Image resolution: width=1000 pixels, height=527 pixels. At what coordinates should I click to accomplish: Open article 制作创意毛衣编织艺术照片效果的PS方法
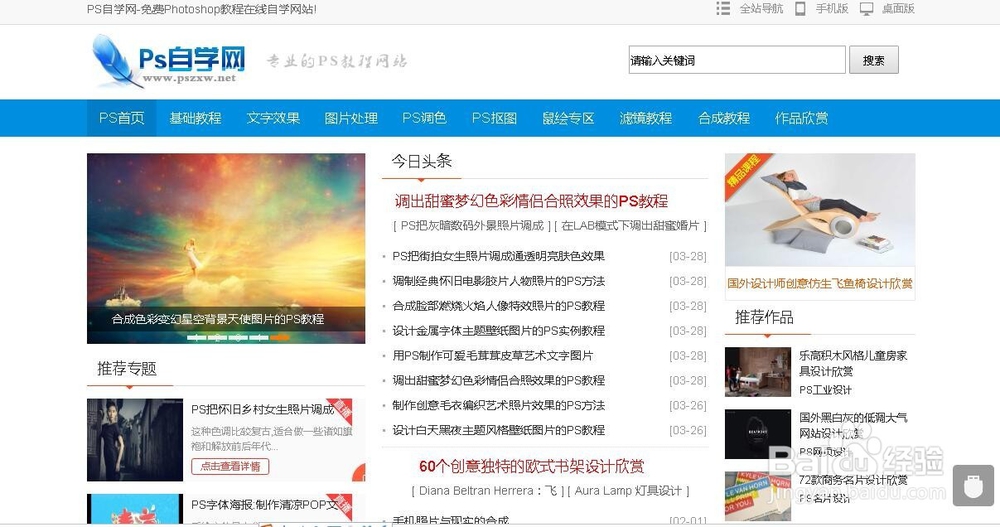click(498, 405)
